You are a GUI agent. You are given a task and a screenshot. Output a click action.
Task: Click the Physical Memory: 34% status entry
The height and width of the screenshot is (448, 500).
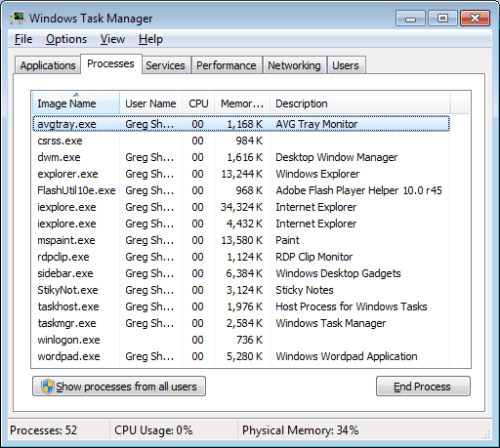[300, 430]
